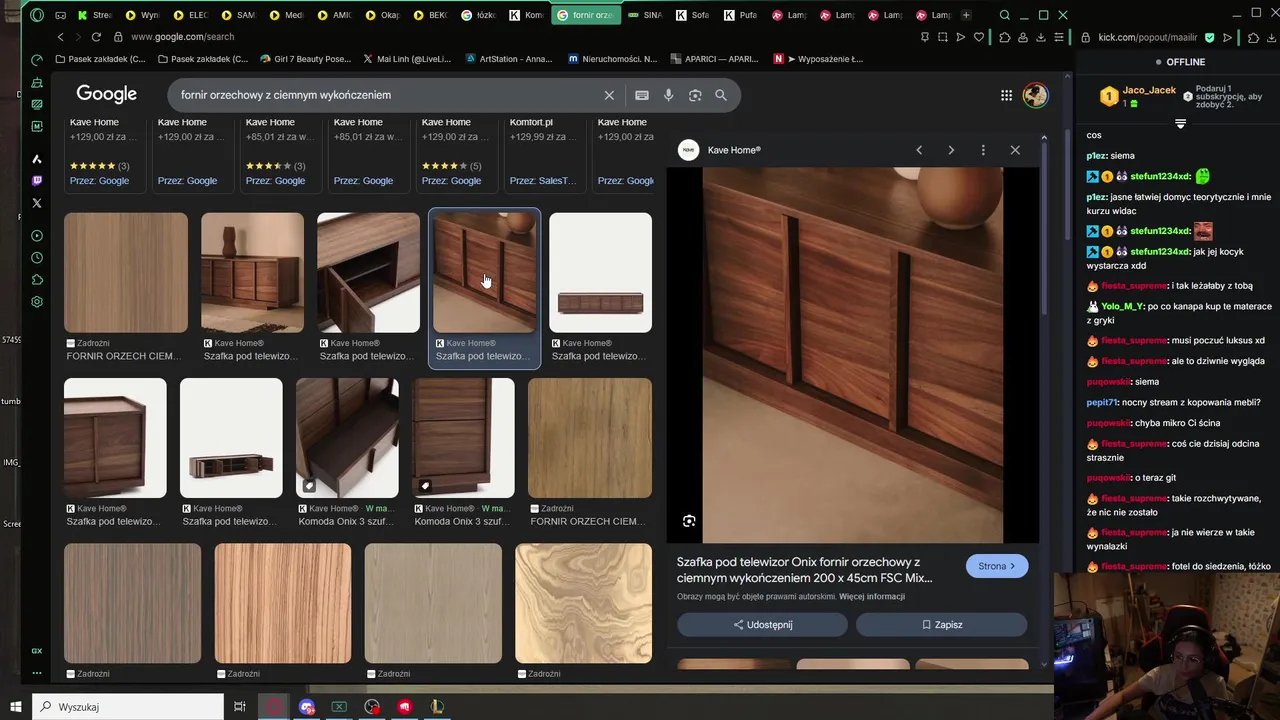
Task: Open Twitch in Opera GX sidebar
Action: click(x=37, y=181)
